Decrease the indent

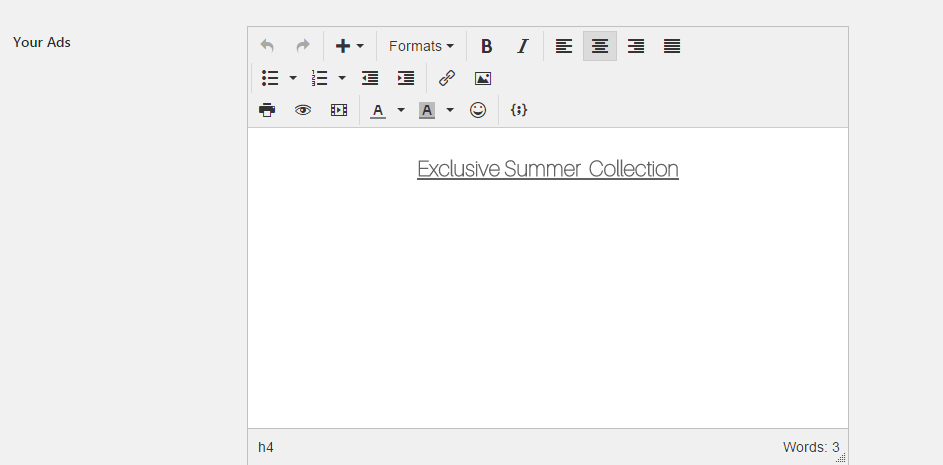tap(370, 78)
